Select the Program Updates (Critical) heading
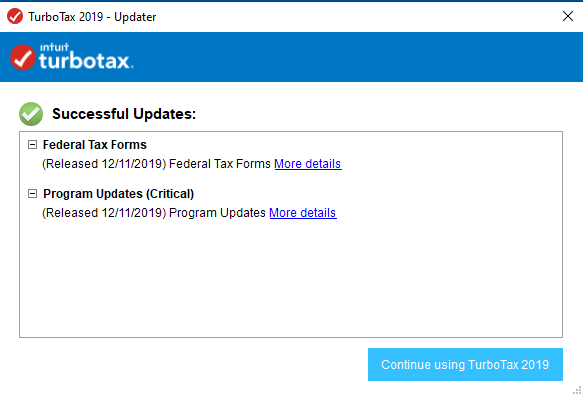This screenshot has width=583, height=396. pos(119,194)
